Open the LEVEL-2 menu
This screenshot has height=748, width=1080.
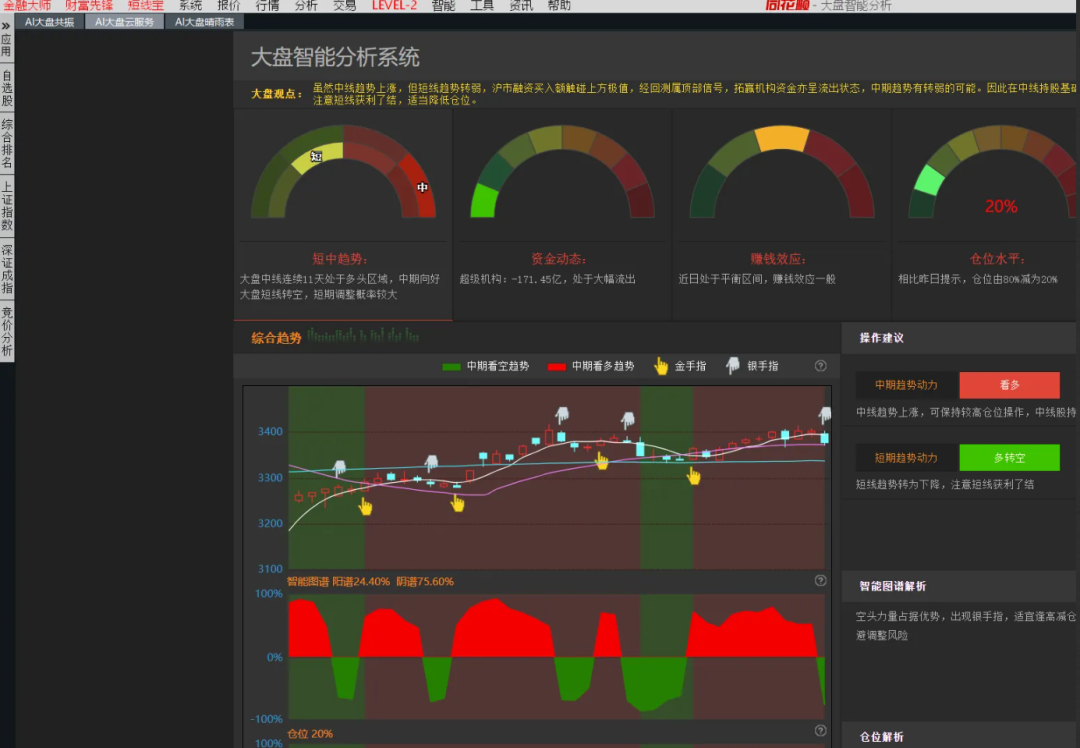click(x=394, y=6)
